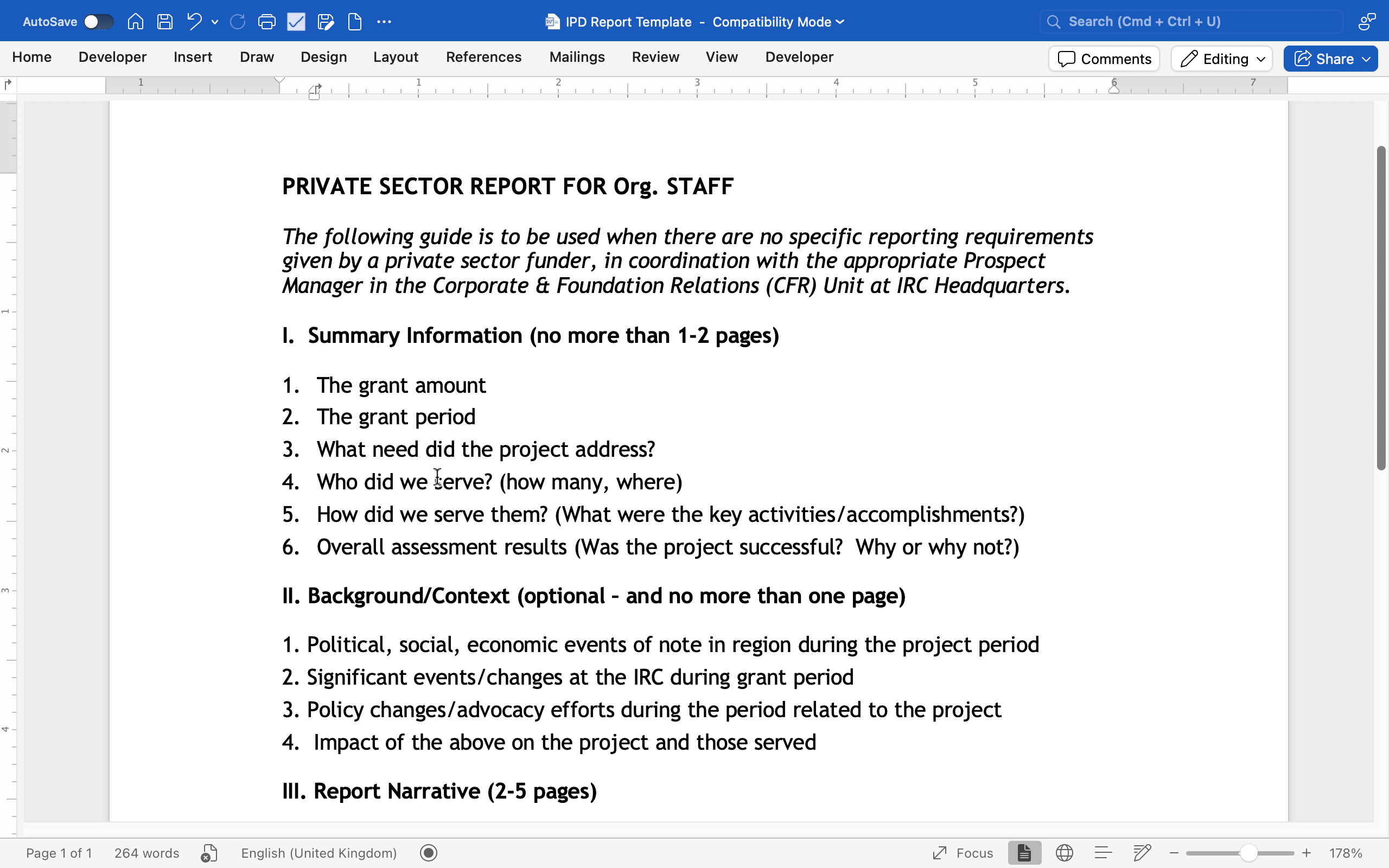Open the Undo history dropdown arrow
This screenshot has height=868, width=1389.
pos(215,22)
